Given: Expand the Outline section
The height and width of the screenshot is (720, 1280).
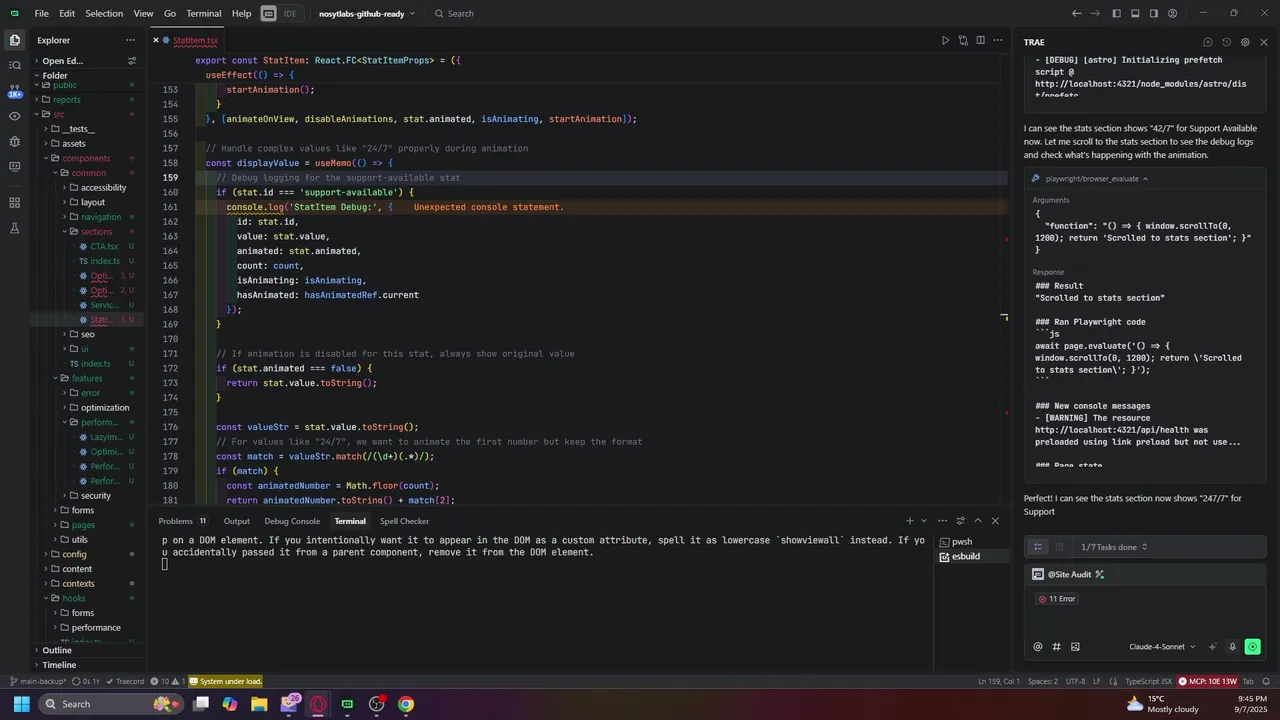Looking at the screenshot, I should pos(57,650).
